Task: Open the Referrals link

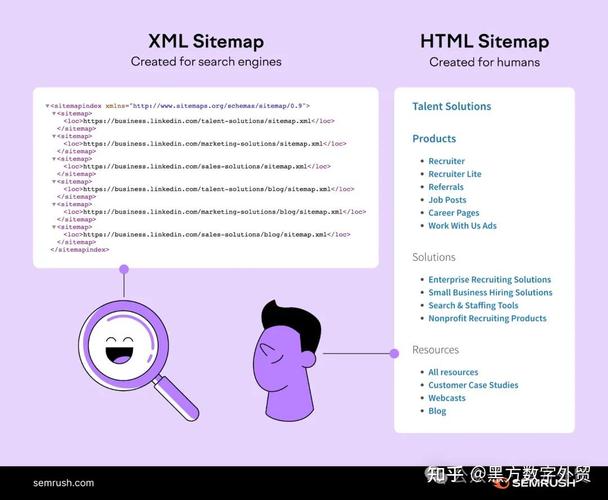Action: point(446,187)
